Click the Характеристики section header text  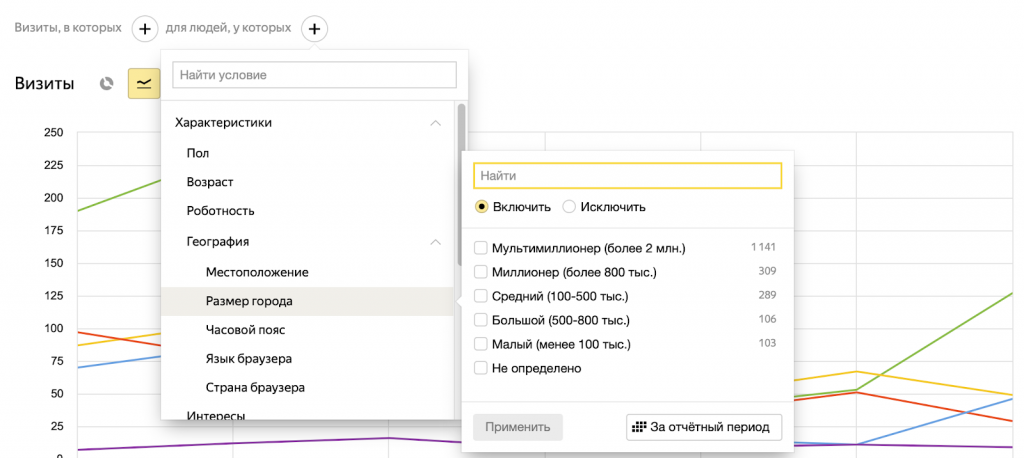click(224, 123)
